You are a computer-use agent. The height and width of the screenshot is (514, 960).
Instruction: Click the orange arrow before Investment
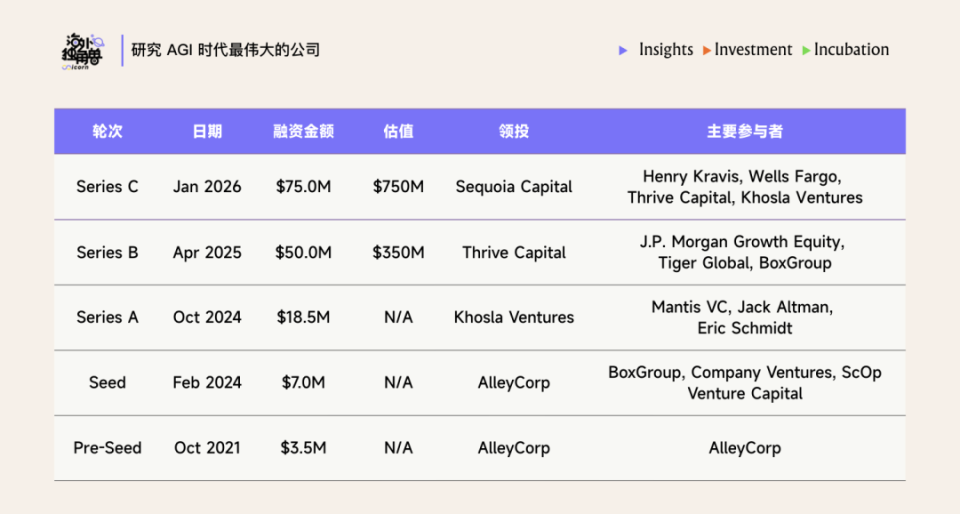707,50
